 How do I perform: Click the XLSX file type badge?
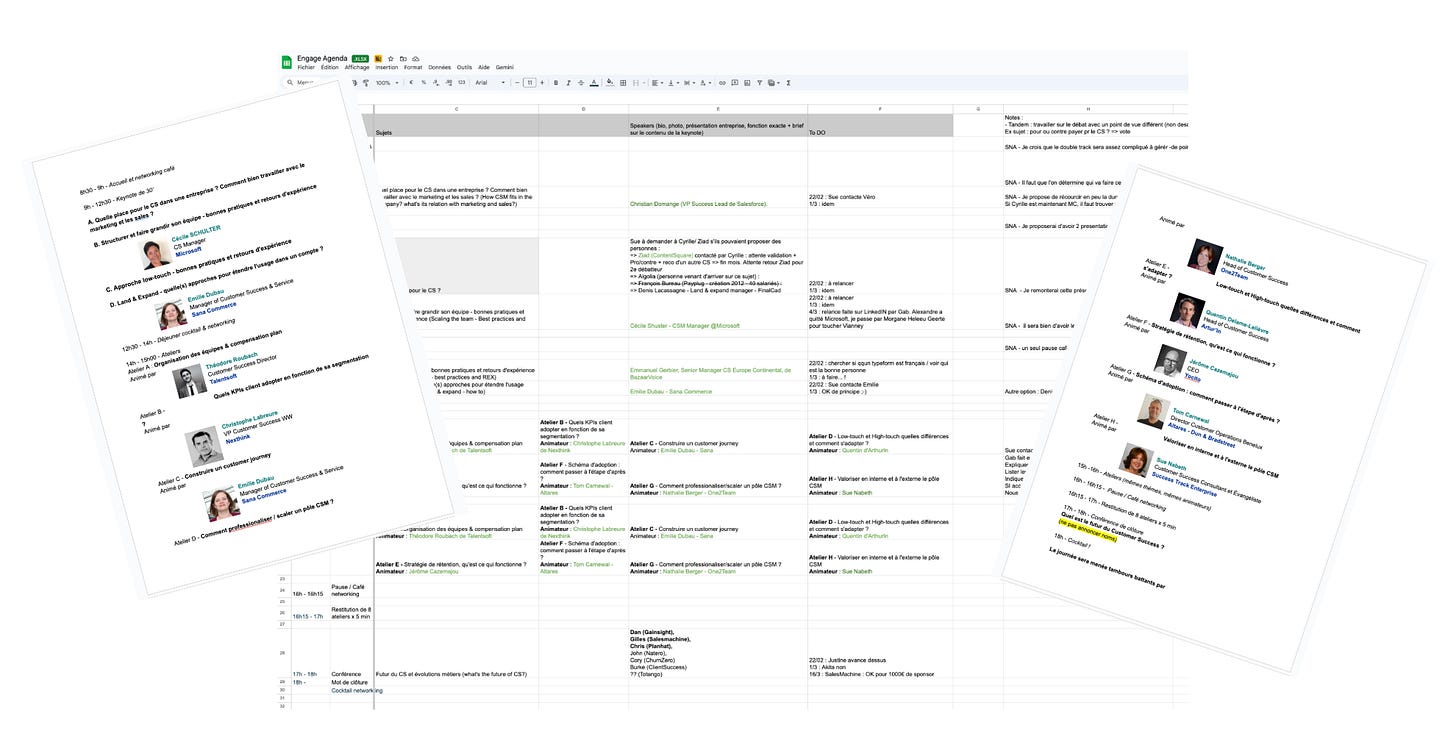(x=361, y=59)
